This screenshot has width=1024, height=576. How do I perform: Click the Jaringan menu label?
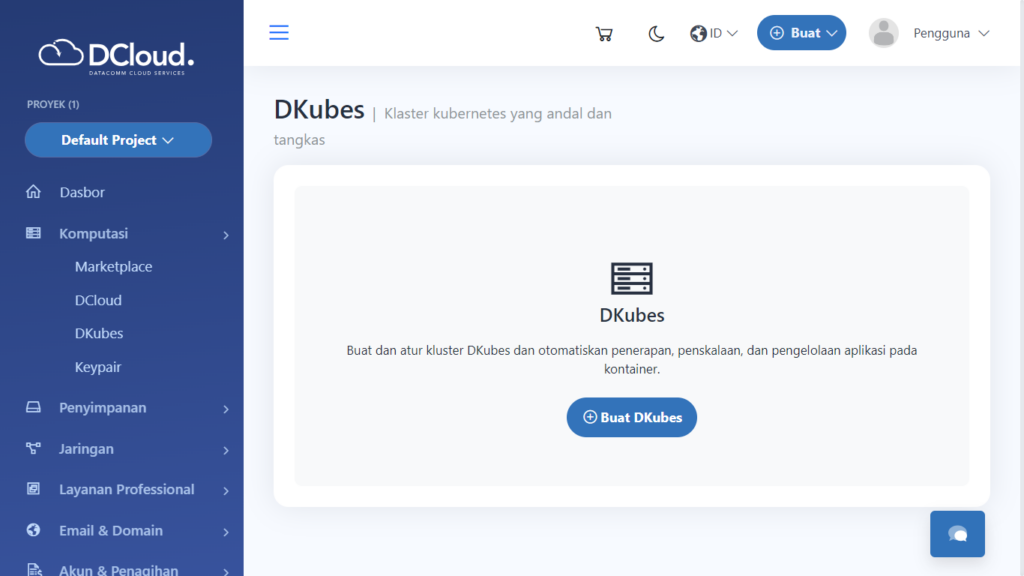86,449
